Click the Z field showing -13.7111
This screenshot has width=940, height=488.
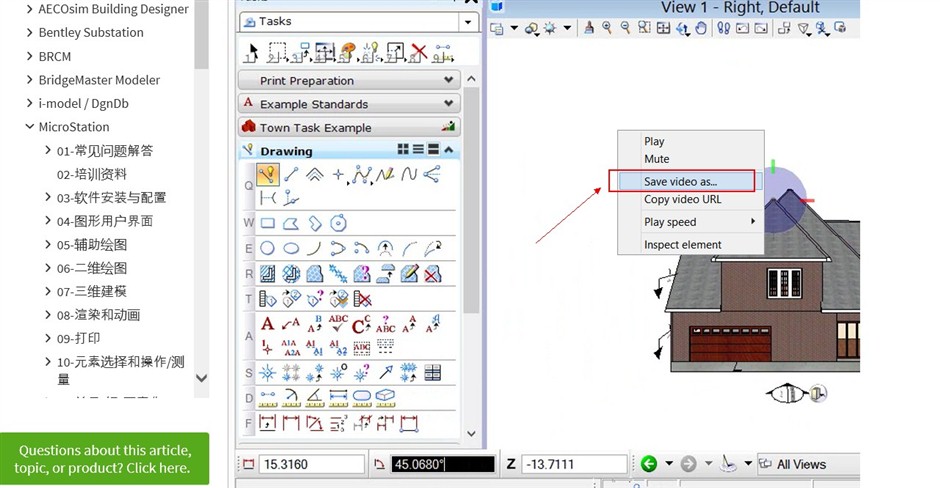(574, 464)
